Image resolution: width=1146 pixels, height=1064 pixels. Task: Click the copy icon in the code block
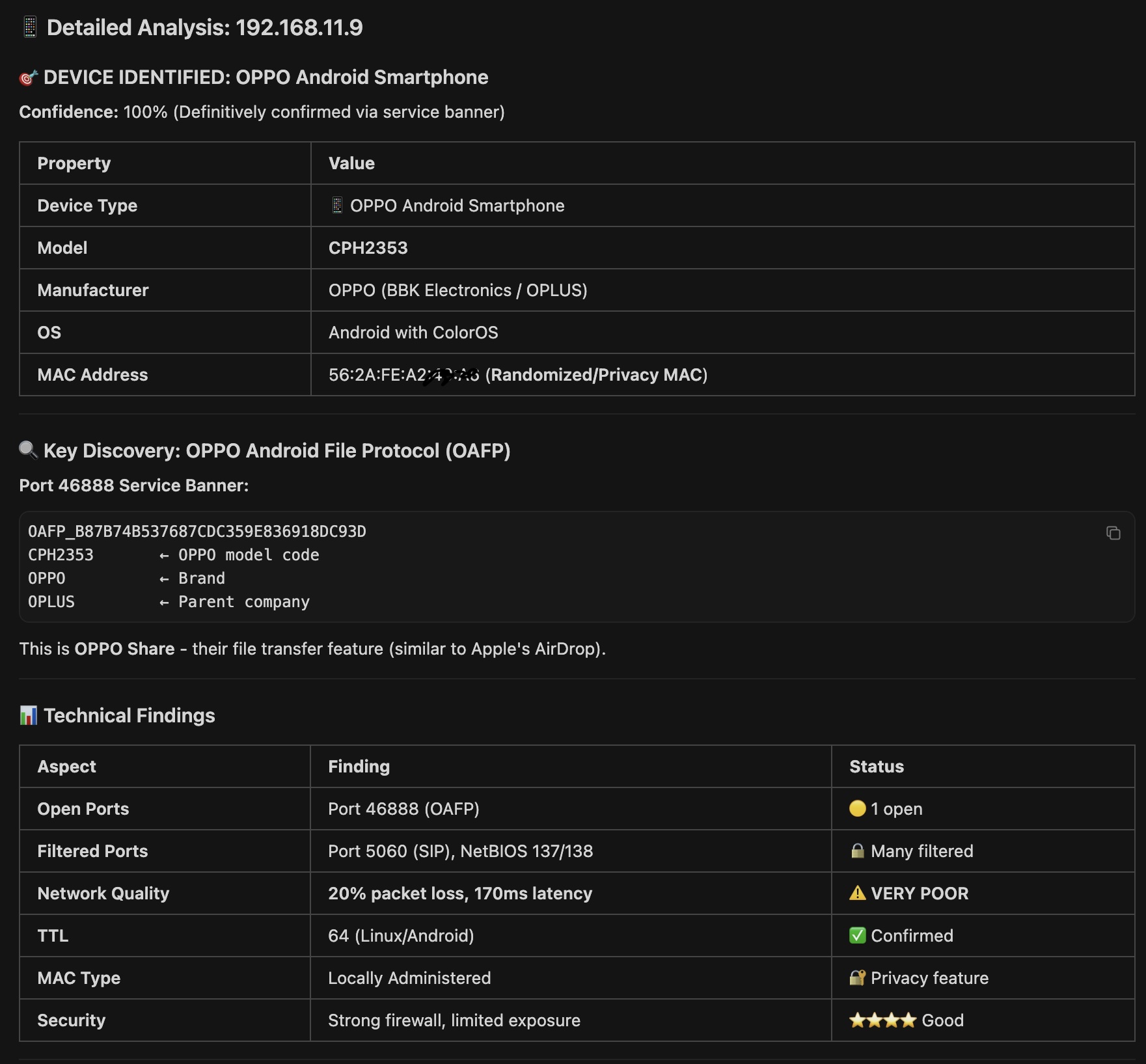coord(1113,533)
